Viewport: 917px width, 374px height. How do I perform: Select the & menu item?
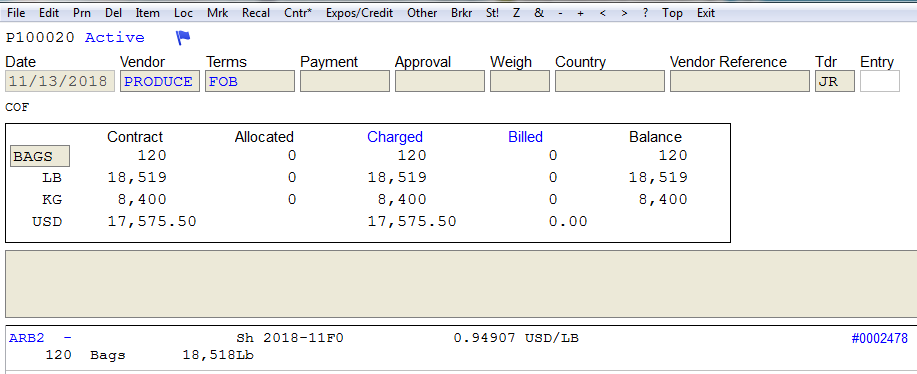point(539,13)
